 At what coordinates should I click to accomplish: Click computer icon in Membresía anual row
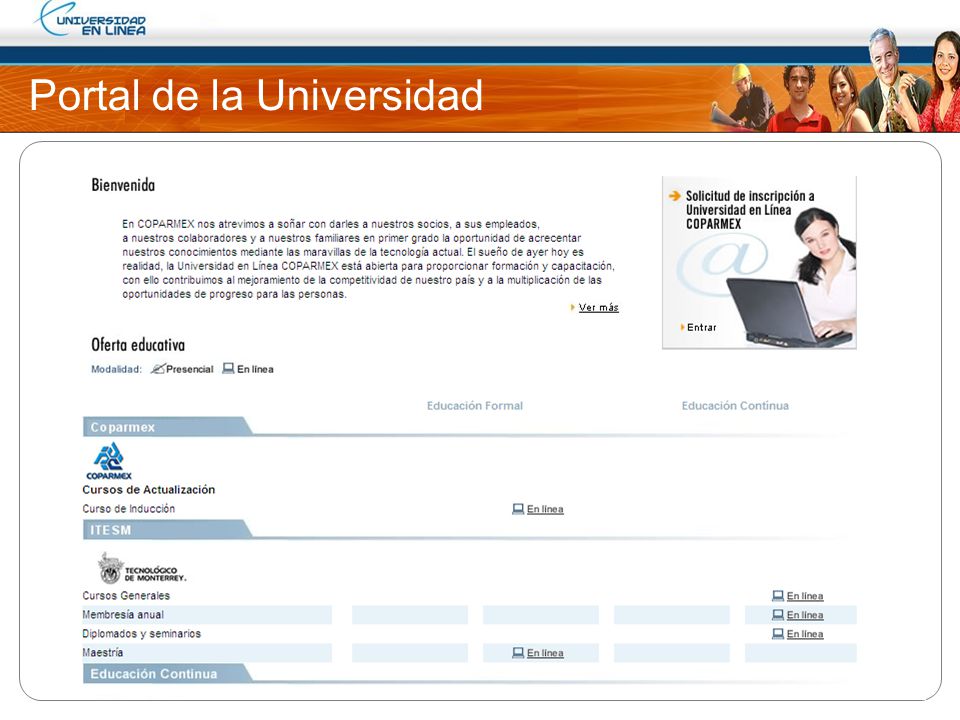point(778,615)
